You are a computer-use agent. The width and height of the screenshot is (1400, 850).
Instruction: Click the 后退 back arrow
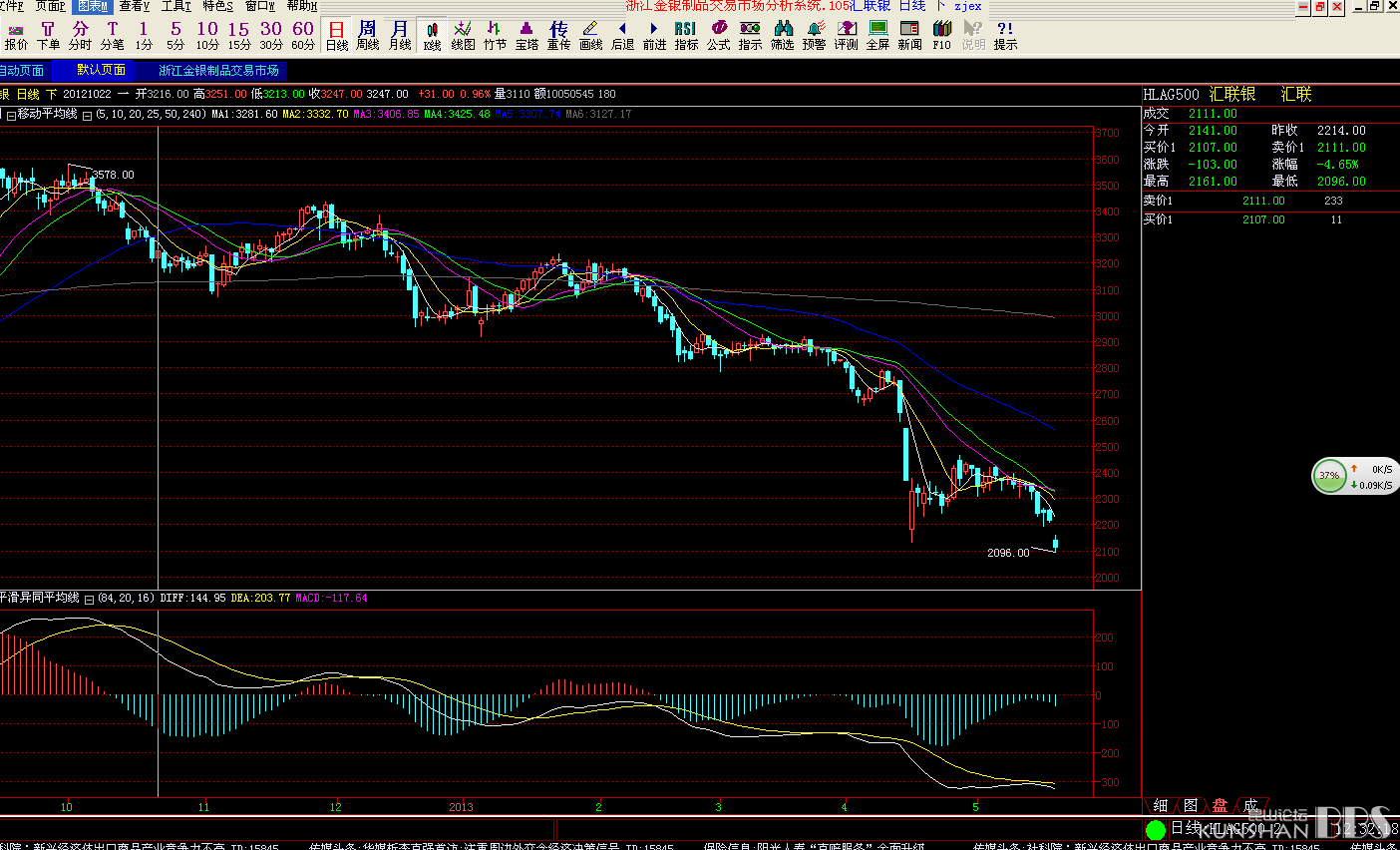[623, 36]
